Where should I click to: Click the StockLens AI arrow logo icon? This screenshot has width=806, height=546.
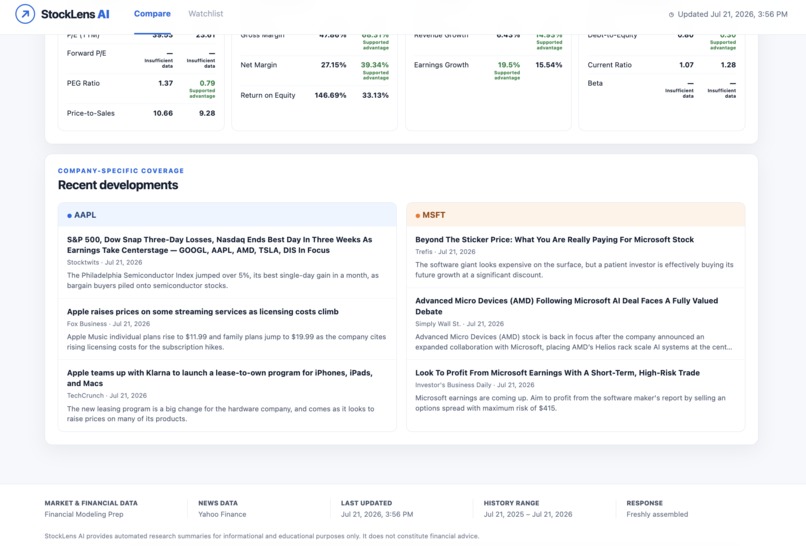click(x=25, y=14)
